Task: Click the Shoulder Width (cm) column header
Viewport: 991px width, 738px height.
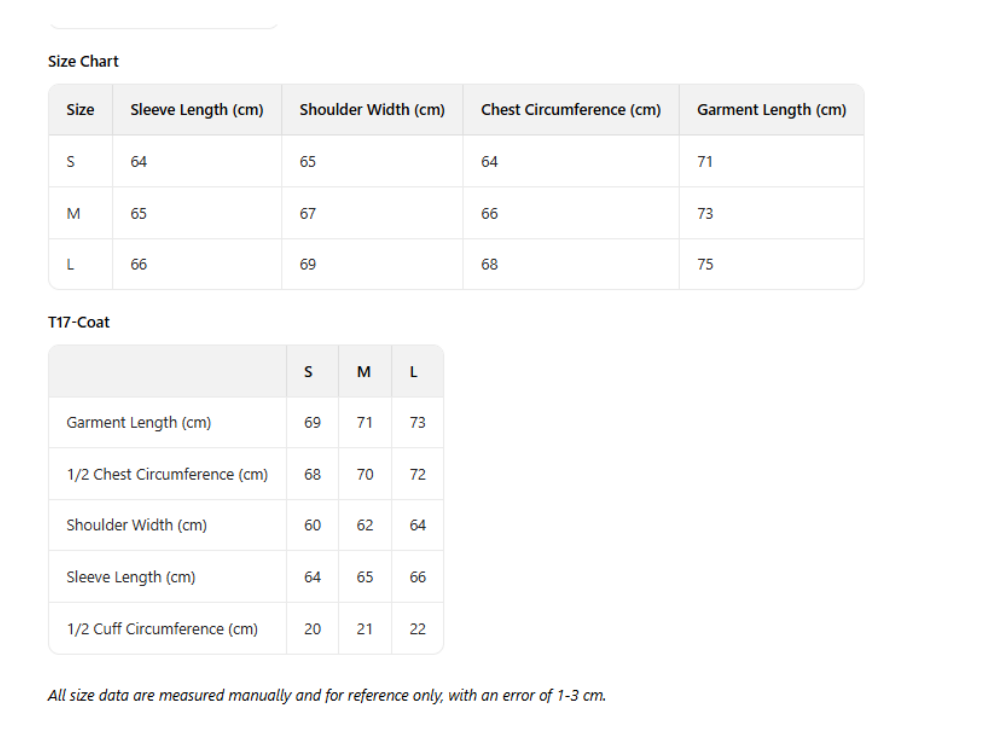Action: [x=372, y=110]
